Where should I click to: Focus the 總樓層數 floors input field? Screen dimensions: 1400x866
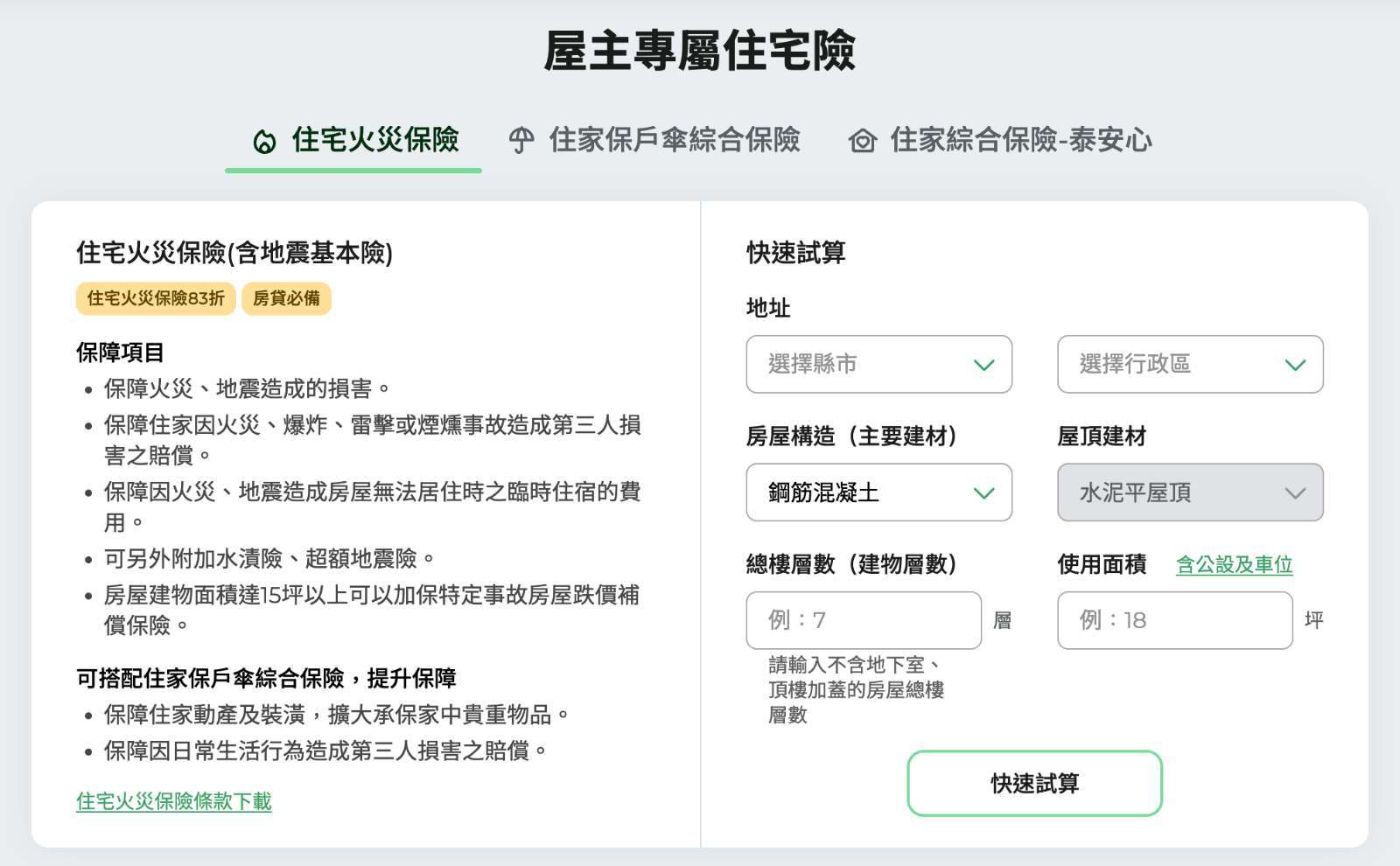[x=864, y=620]
